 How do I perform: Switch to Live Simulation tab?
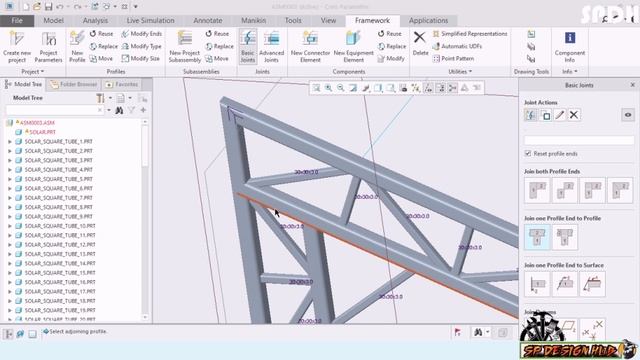click(x=150, y=20)
